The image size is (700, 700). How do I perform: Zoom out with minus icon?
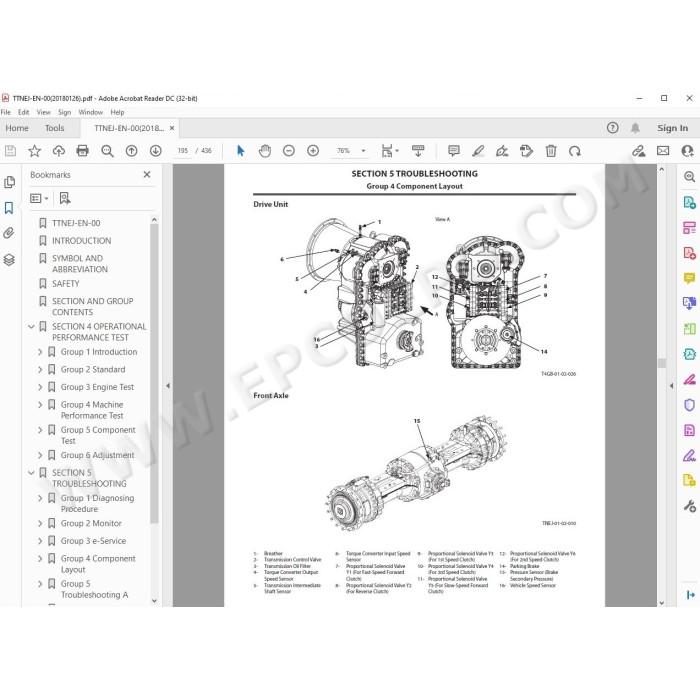pyautogui.click(x=289, y=151)
